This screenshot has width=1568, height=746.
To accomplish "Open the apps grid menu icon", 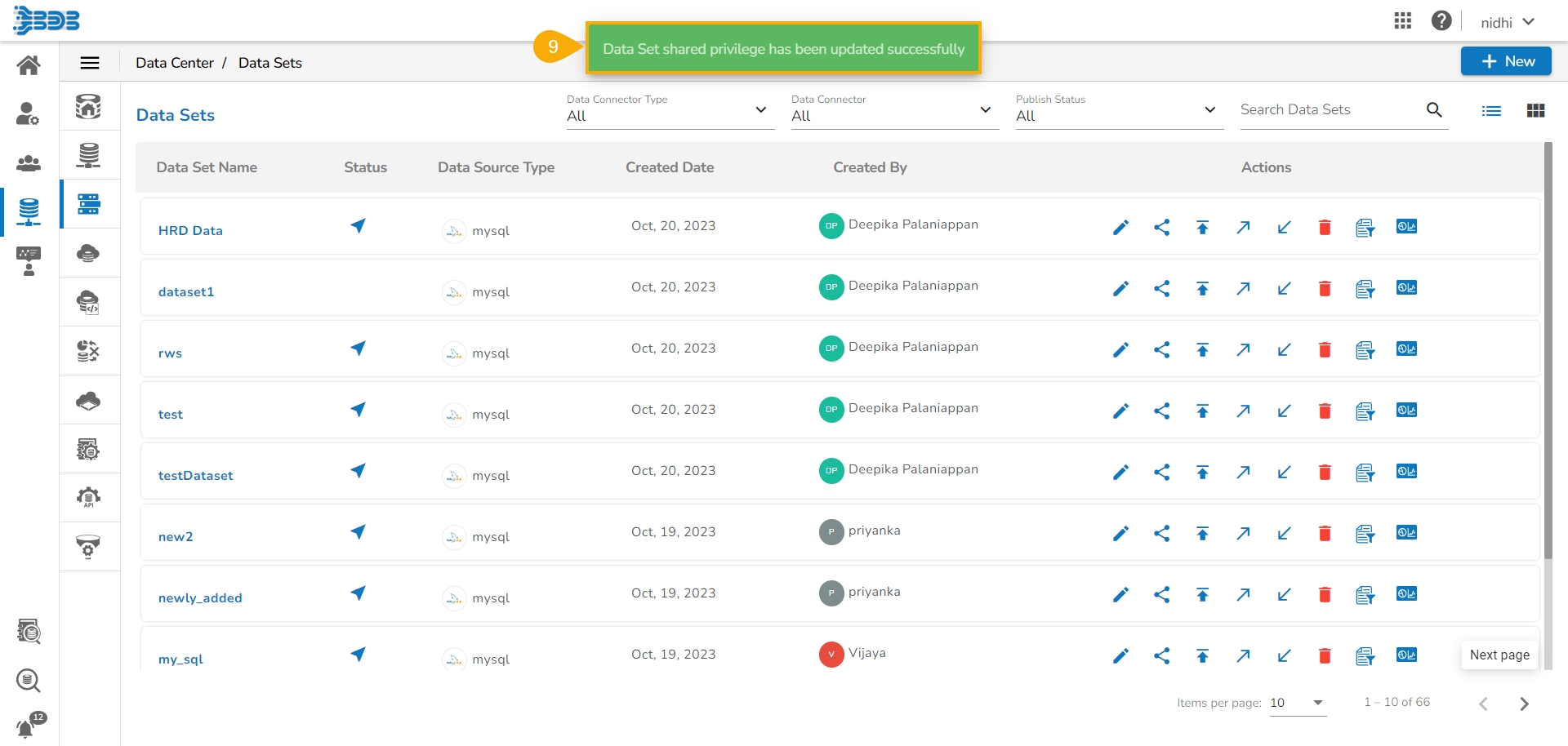I will [x=1402, y=21].
